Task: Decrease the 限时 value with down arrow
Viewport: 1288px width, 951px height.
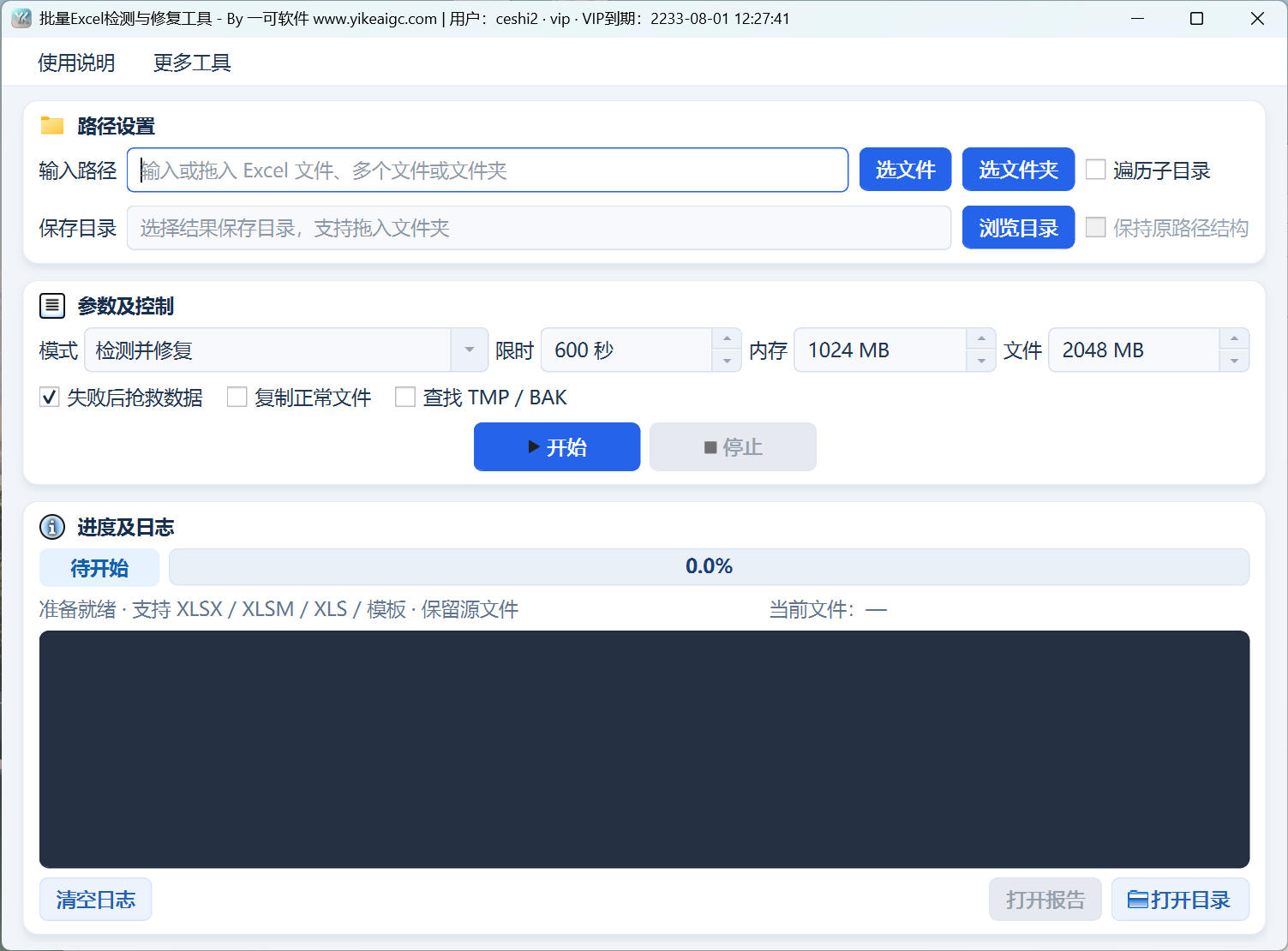Action: pos(727,361)
